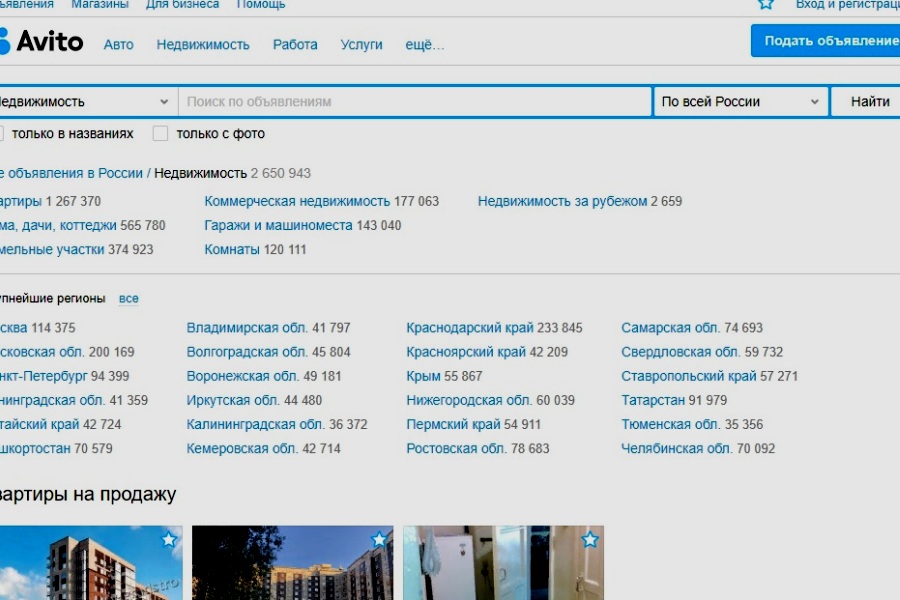
Task: Check the 'только с фото' checkbox
Action: tap(160, 133)
